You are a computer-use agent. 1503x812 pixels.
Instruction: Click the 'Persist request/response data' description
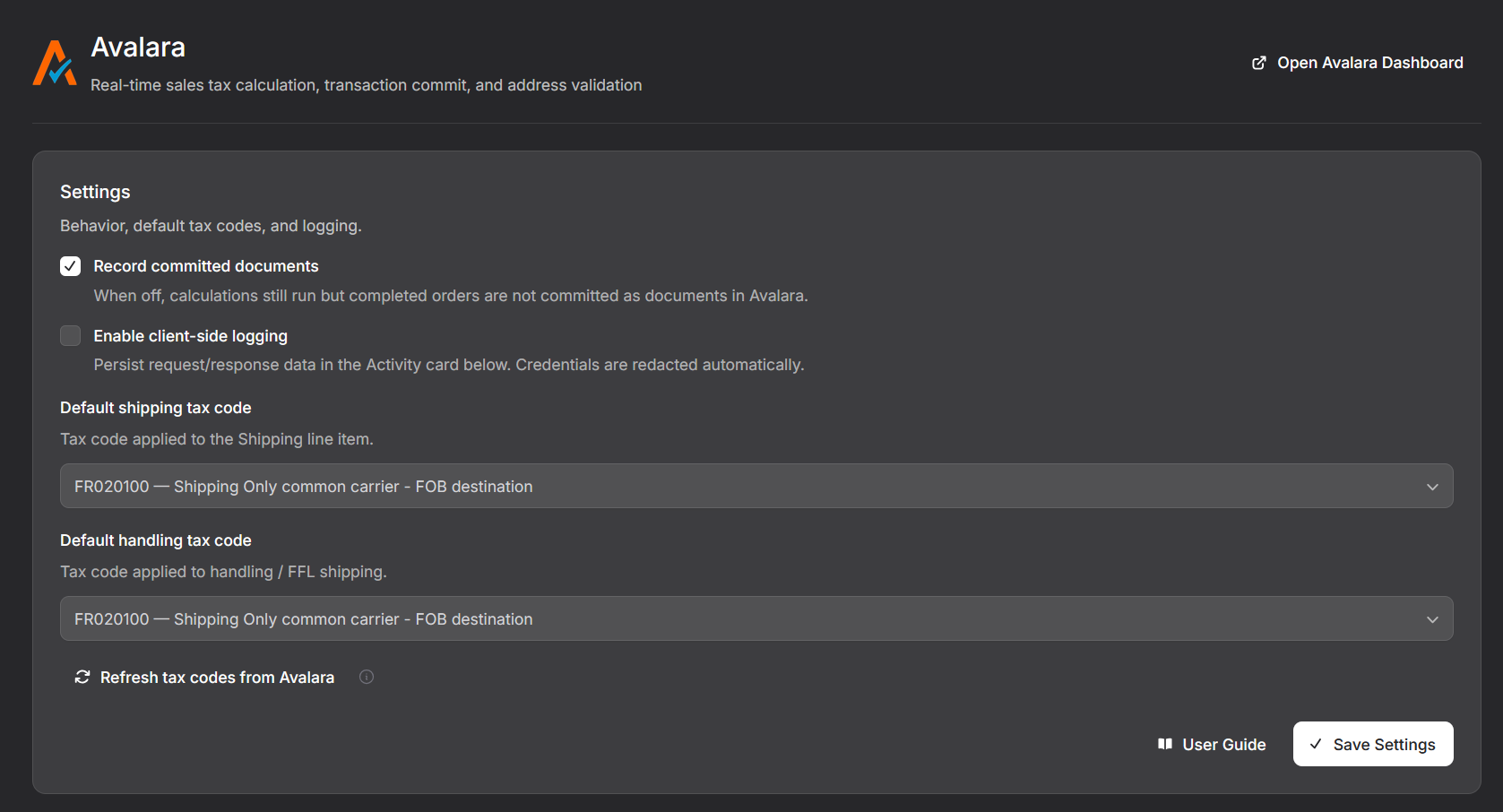pos(449,365)
